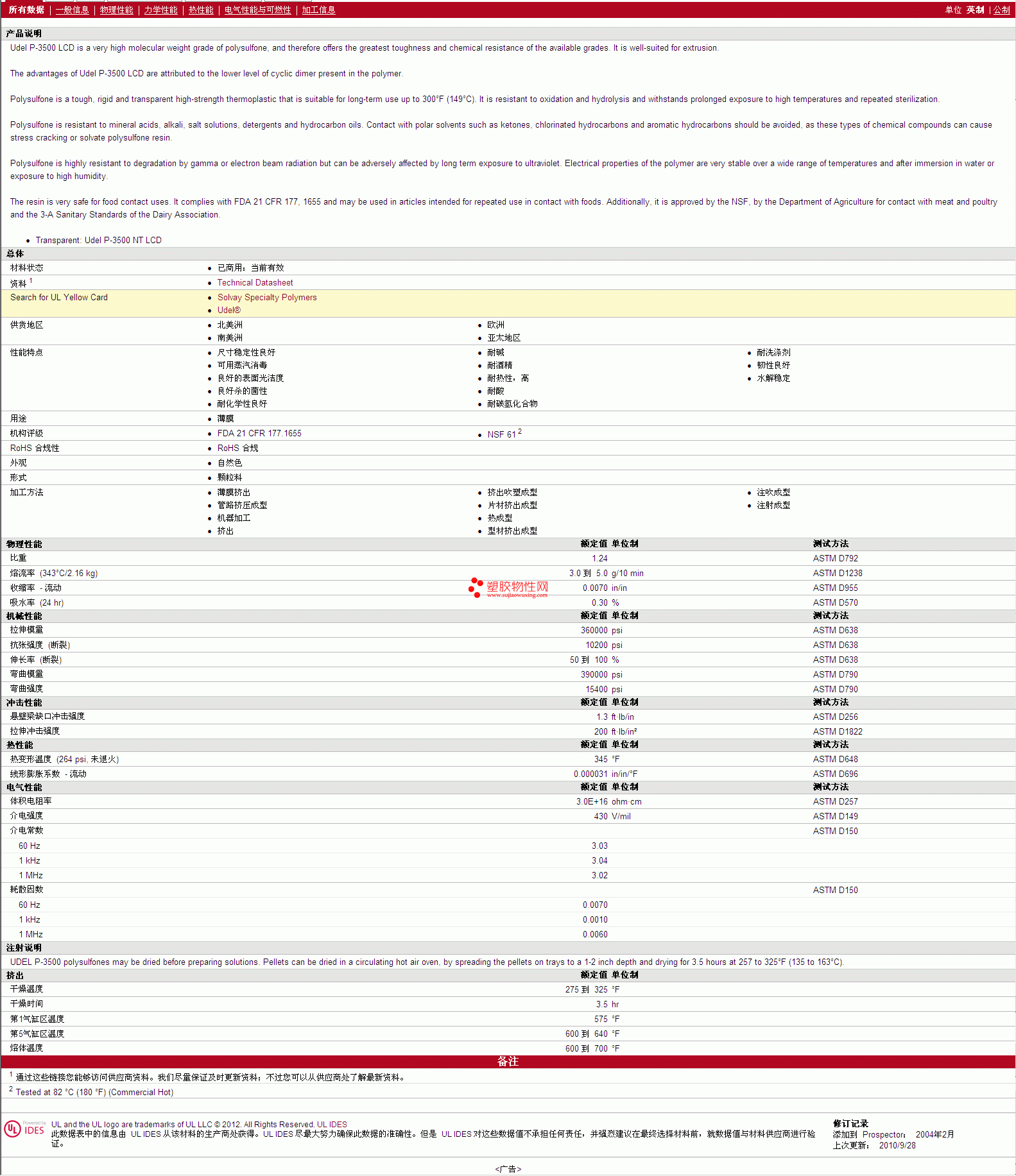Select the 电气性能与可燃性 tab
This screenshot has height=1176, width=1016.
[x=258, y=10]
